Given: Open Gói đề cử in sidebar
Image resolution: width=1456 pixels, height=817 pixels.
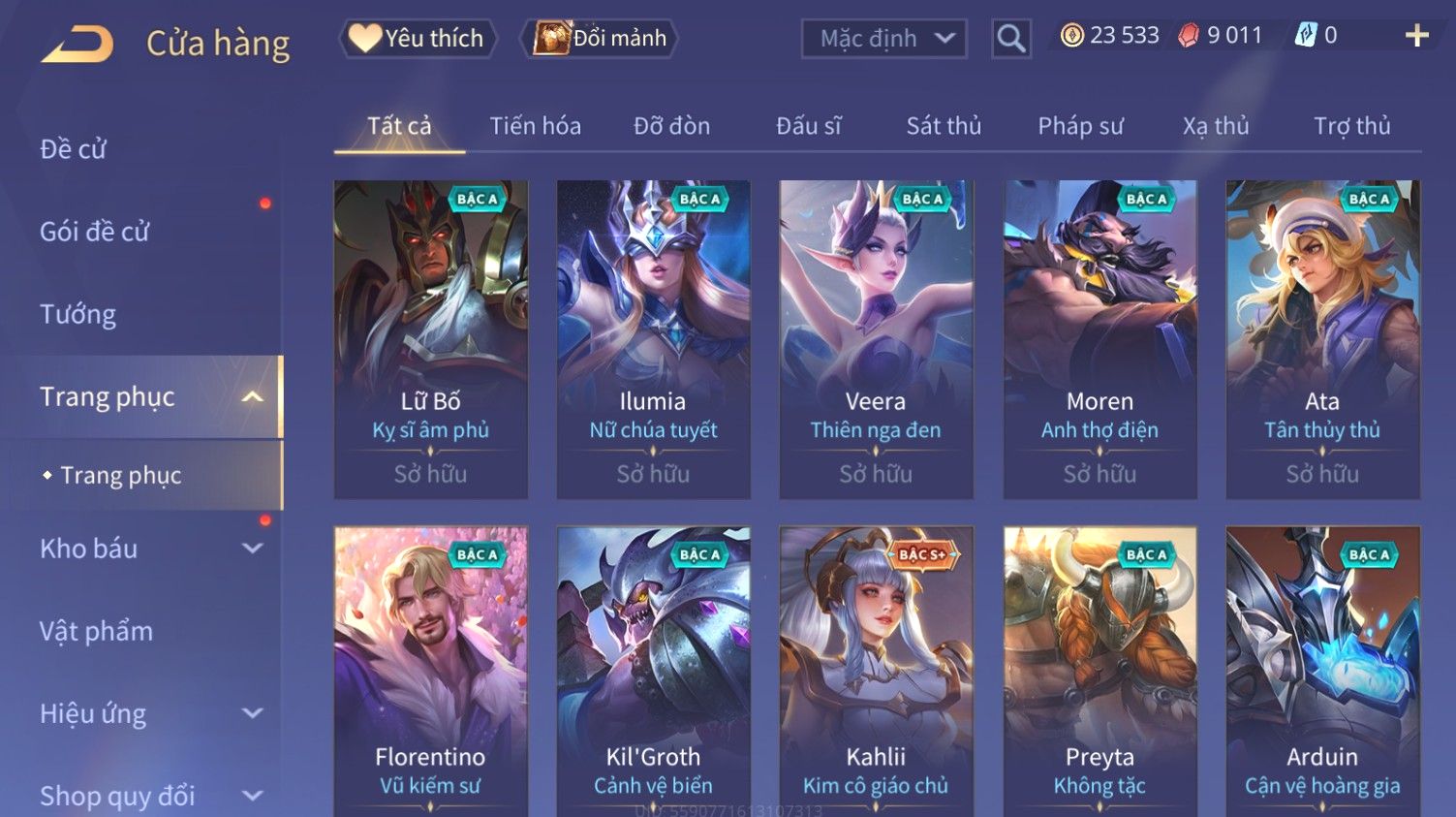Looking at the screenshot, I should click(x=95, y=232).
